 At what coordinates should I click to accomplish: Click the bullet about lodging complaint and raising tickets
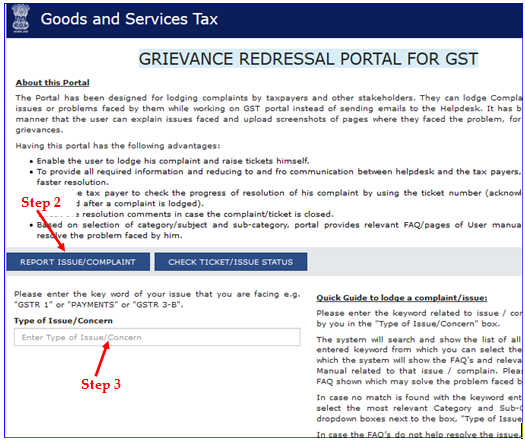(x=173, y=161)
